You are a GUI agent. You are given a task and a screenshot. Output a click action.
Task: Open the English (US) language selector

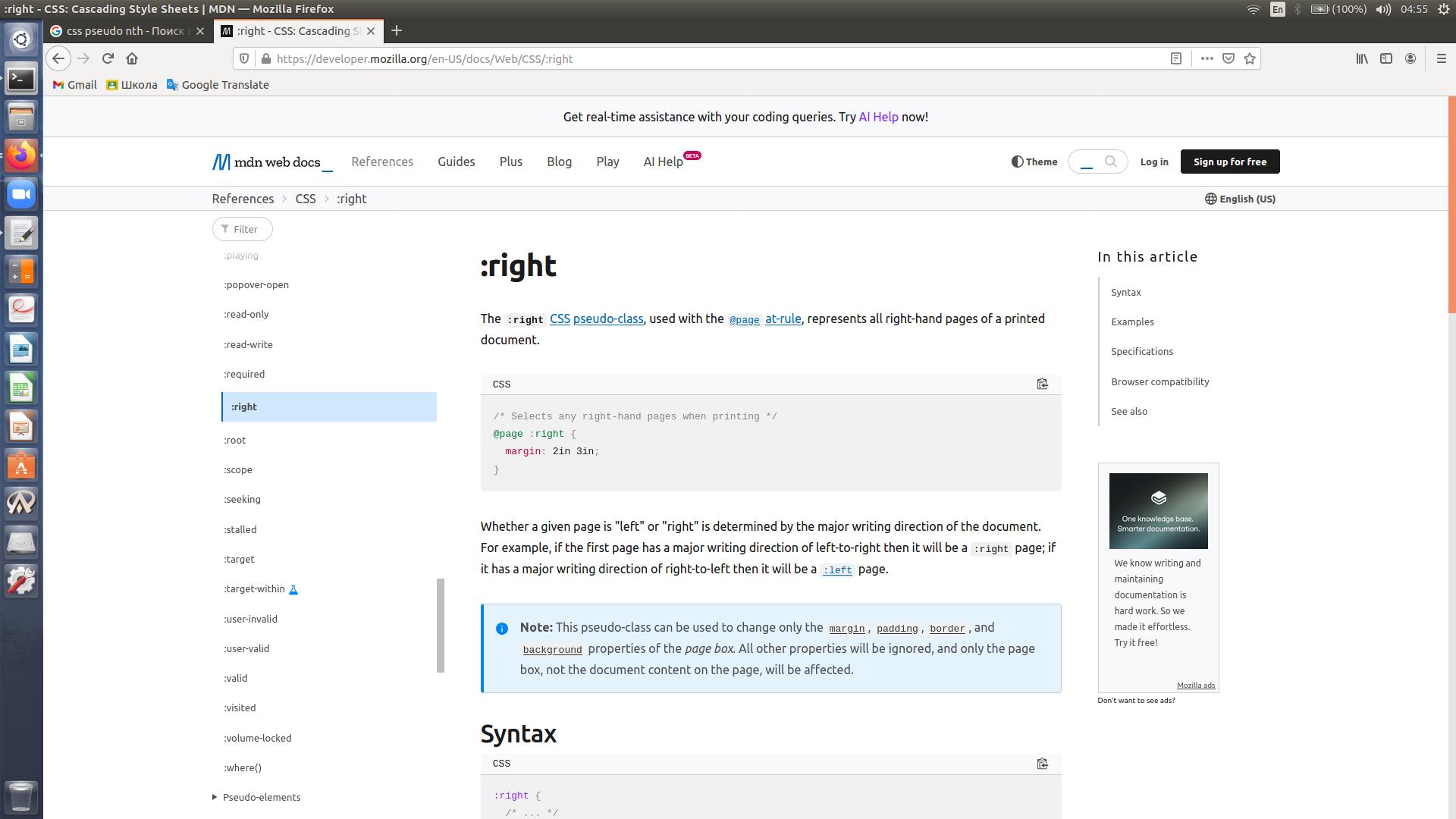click(1240, 199)
